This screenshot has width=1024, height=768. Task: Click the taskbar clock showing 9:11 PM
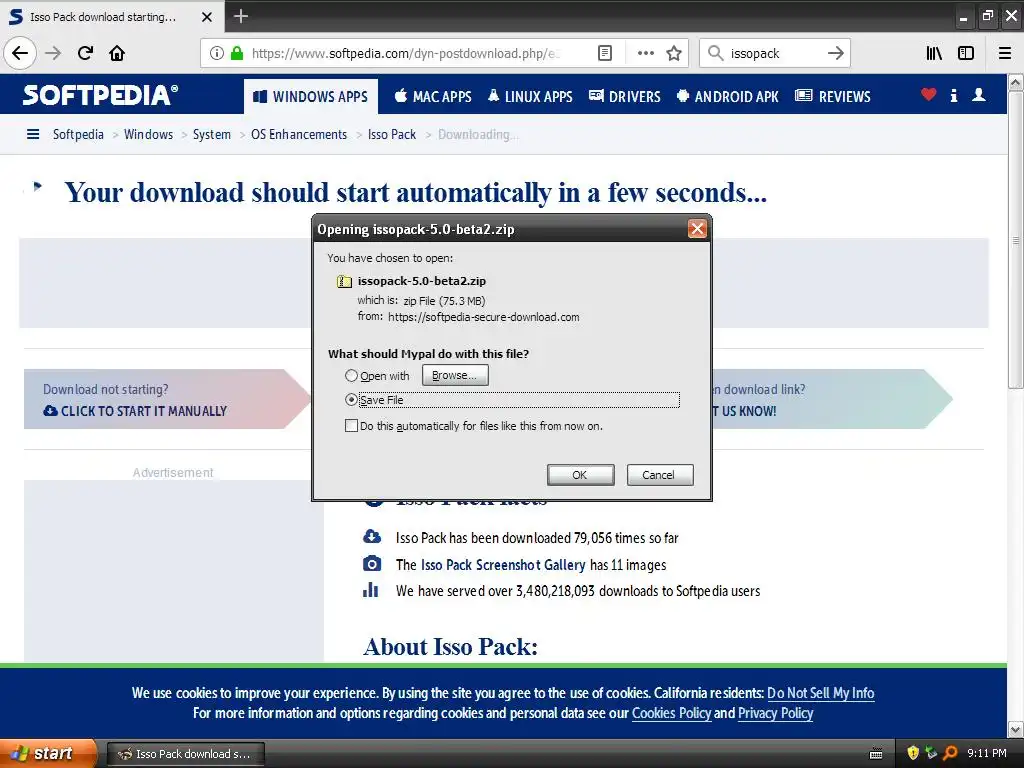pyautogui.click(x=987, y=753)
